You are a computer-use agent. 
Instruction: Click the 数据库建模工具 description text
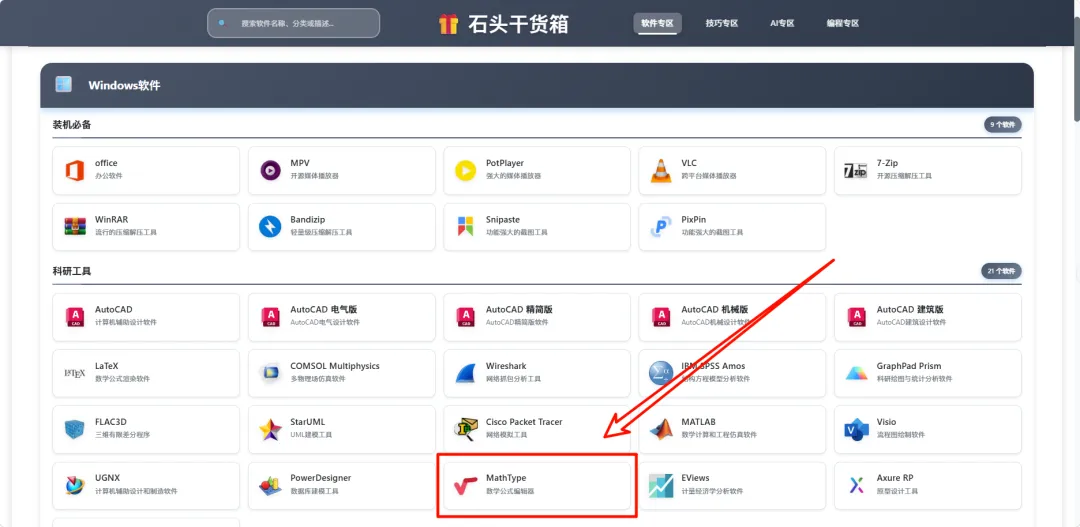(314, 491)
